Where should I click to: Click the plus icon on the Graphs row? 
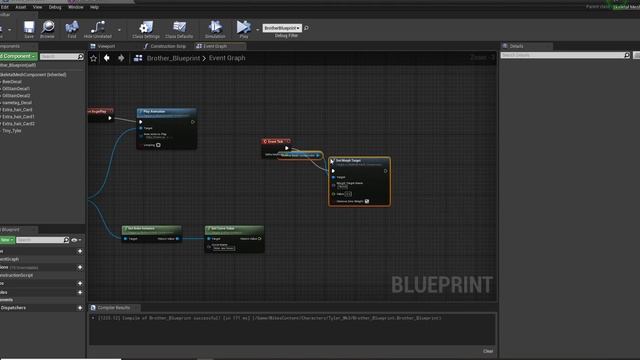pyautogui.click(x=80, y=251)
